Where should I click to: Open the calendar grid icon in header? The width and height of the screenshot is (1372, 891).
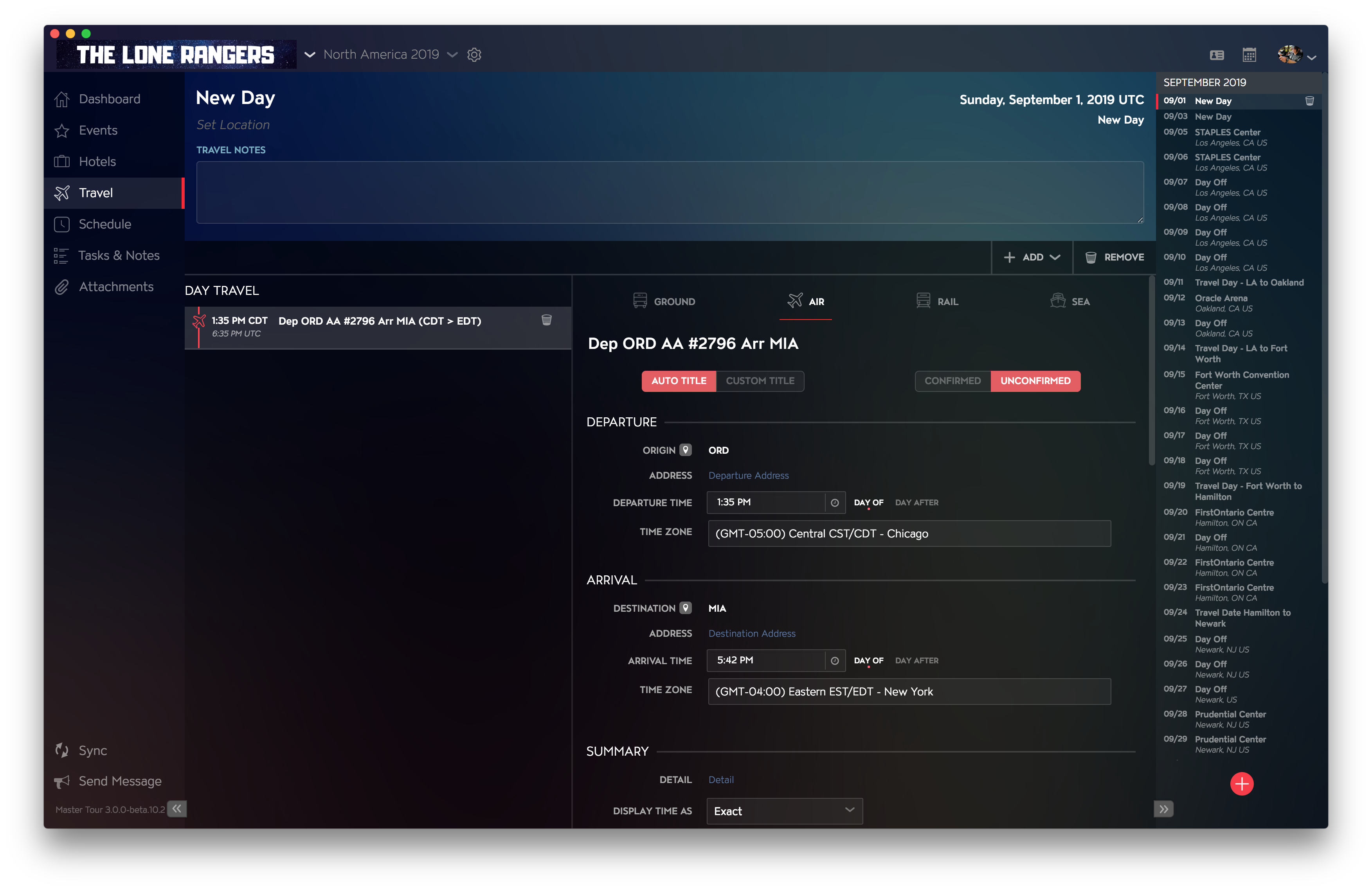pos(1249,55)
